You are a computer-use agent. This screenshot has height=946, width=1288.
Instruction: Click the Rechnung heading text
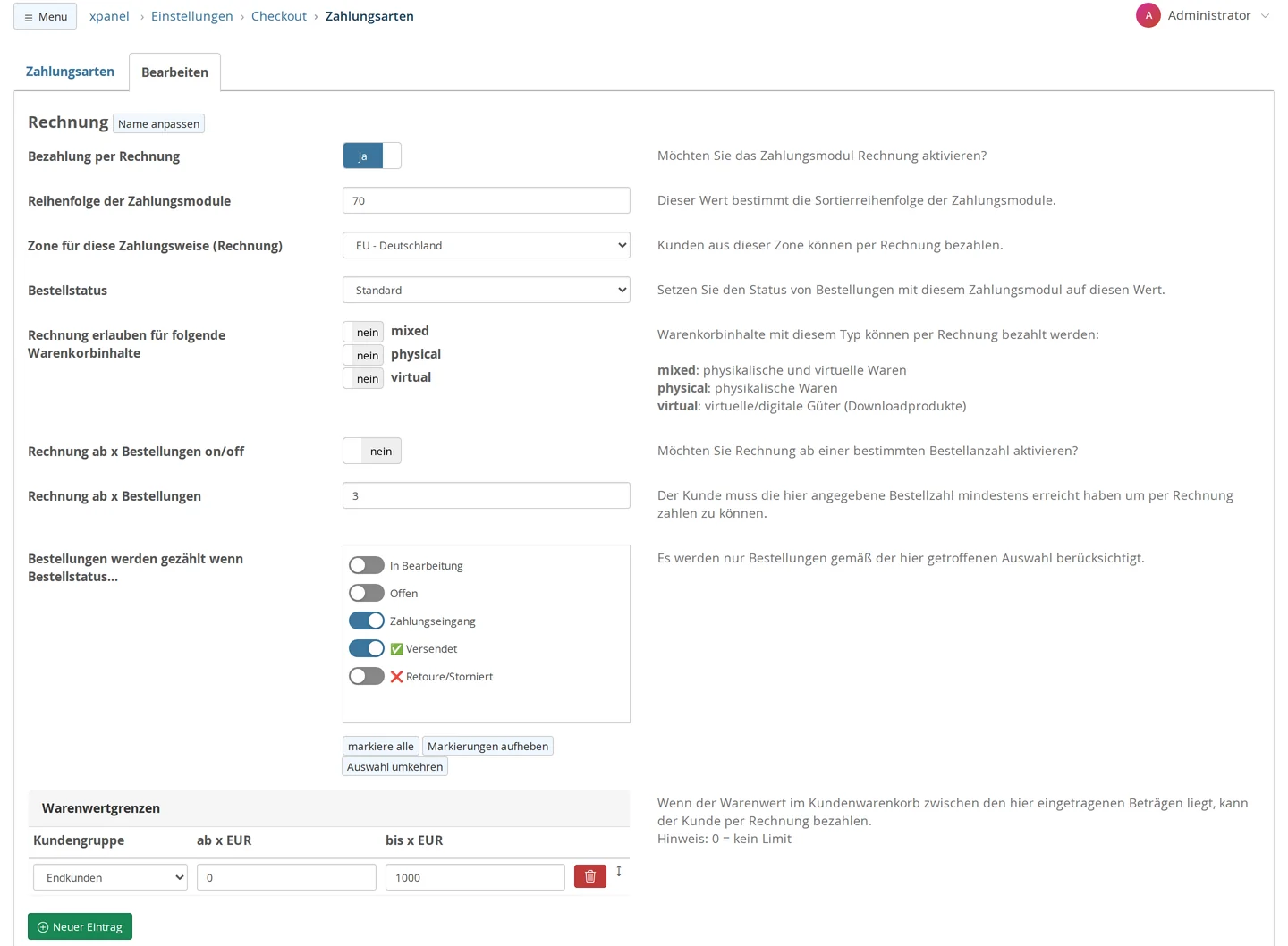68,122
